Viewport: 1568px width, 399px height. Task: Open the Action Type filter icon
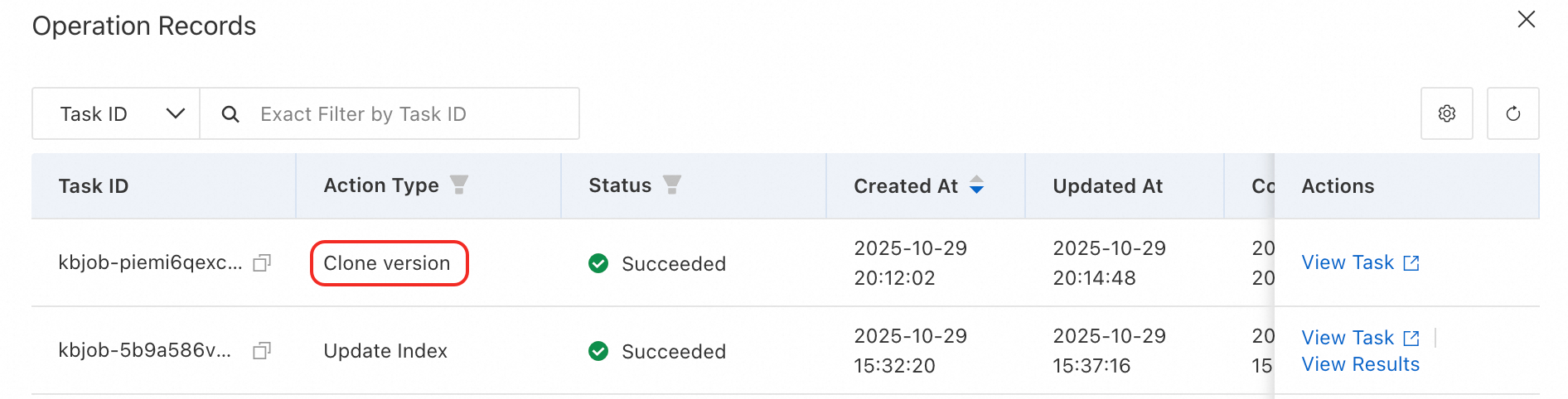point(458,185)
